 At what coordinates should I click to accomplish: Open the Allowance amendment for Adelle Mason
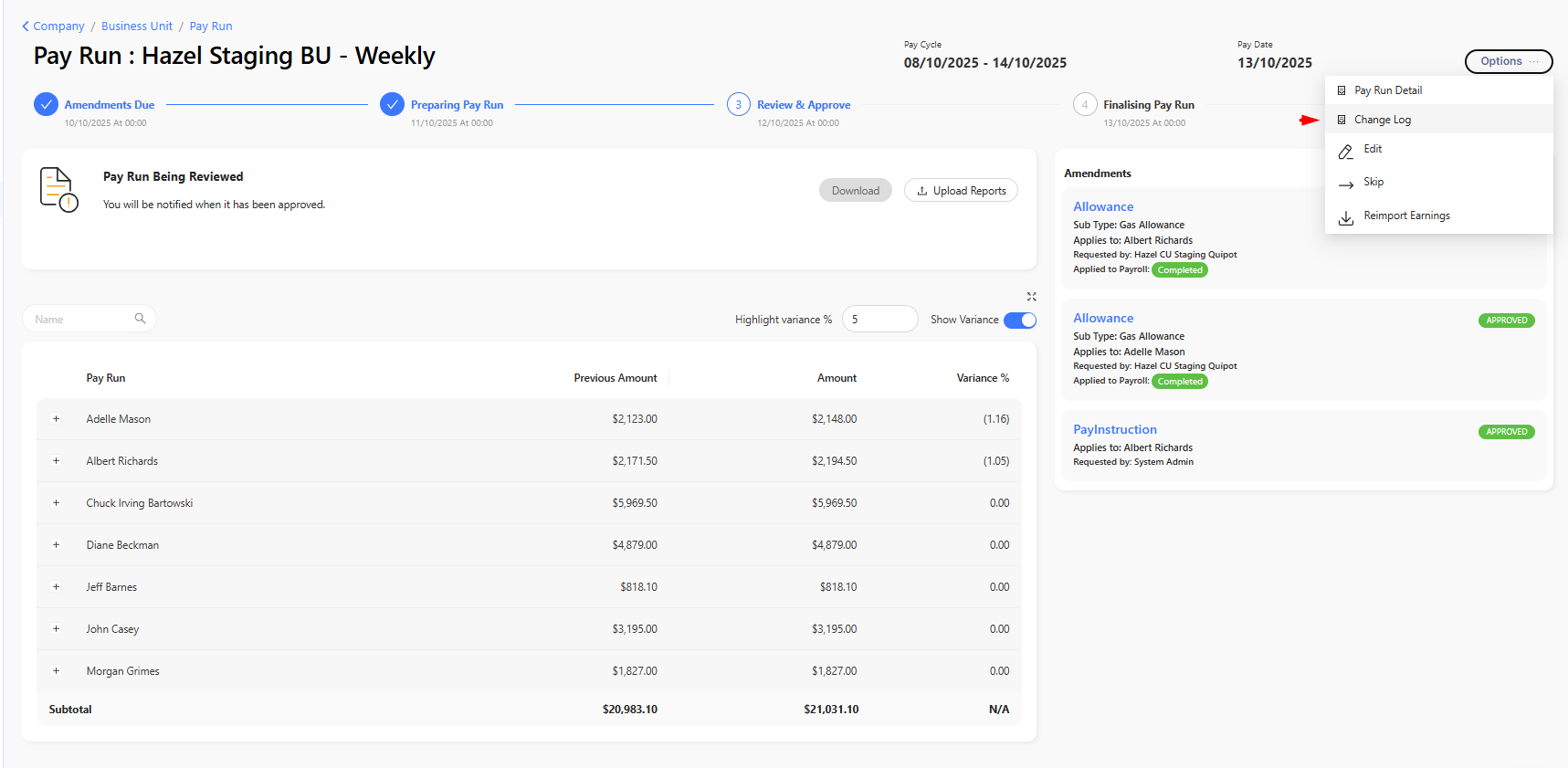(1103, 318)
